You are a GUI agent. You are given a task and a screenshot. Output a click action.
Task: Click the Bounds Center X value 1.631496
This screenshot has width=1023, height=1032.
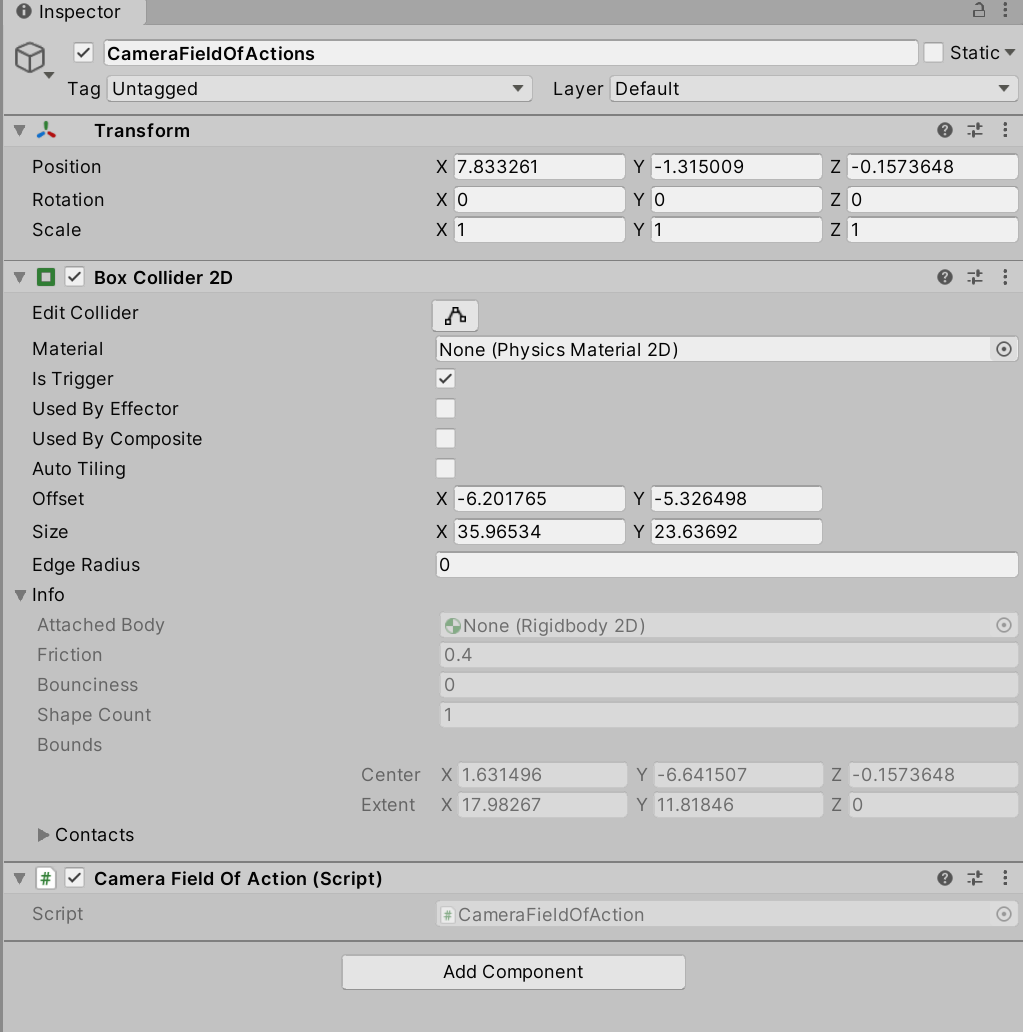pos(543,775)
